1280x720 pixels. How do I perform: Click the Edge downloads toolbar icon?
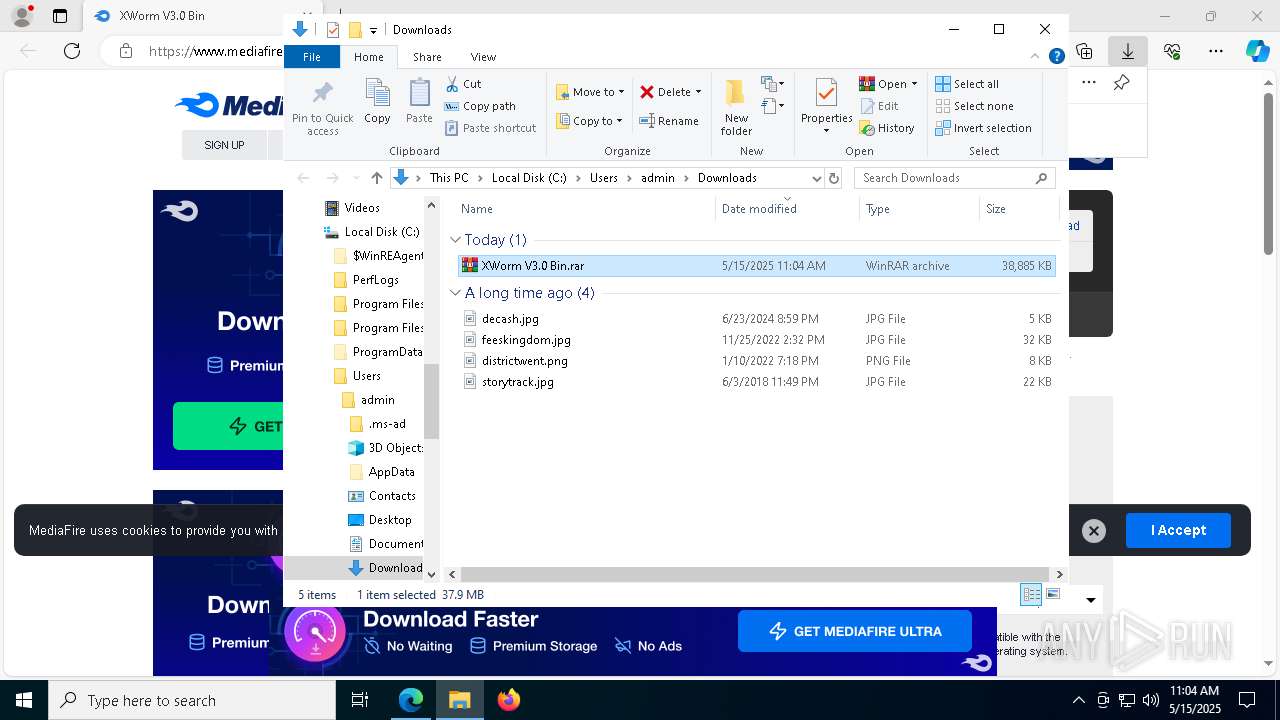click(x=1128, y=50)
